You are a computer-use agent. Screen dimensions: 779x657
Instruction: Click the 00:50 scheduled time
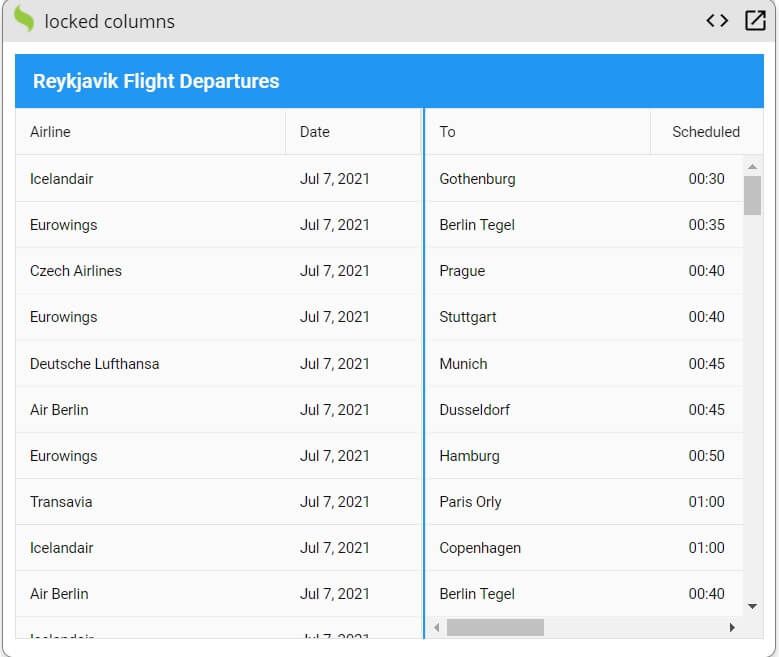coord(706,456)
